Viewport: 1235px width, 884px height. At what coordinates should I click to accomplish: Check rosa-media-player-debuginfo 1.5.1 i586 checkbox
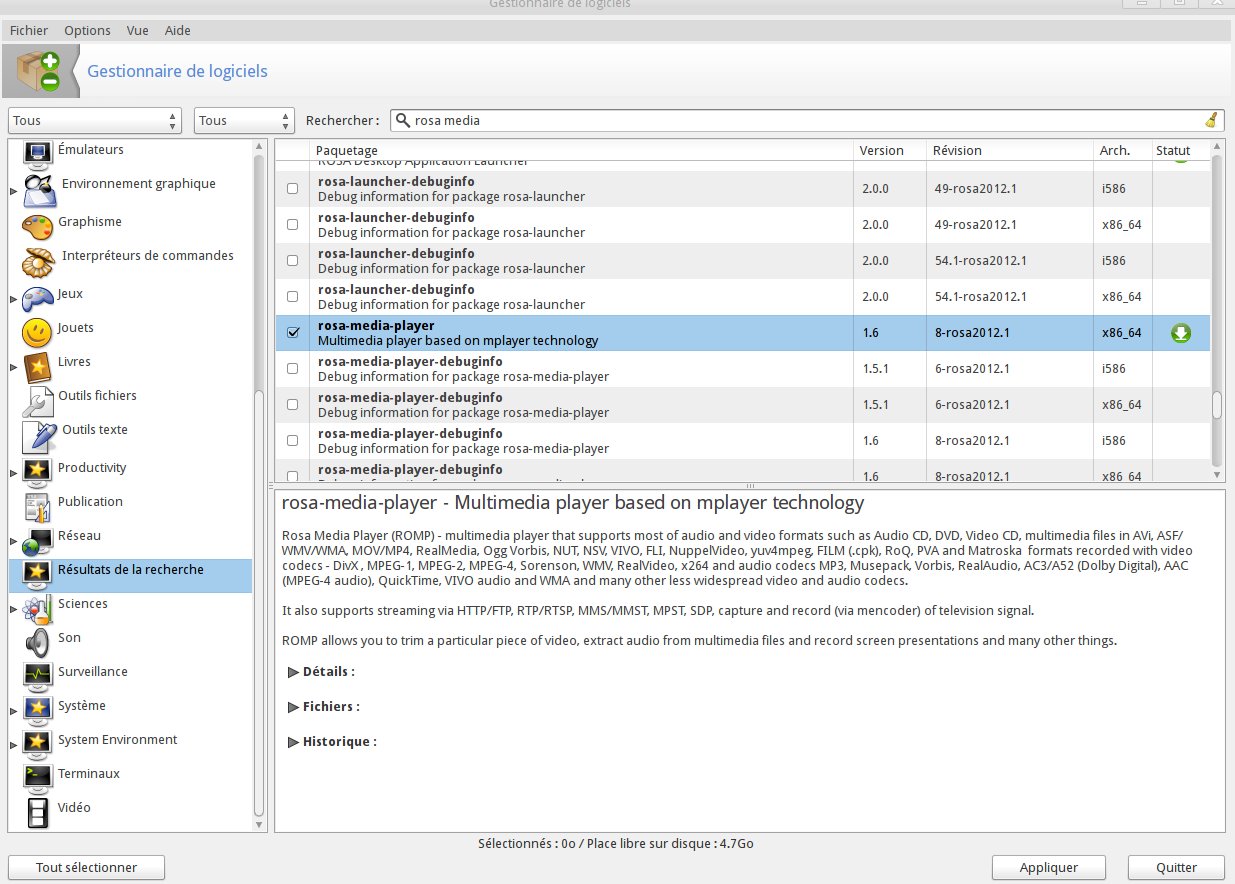(x=293, y=368)
